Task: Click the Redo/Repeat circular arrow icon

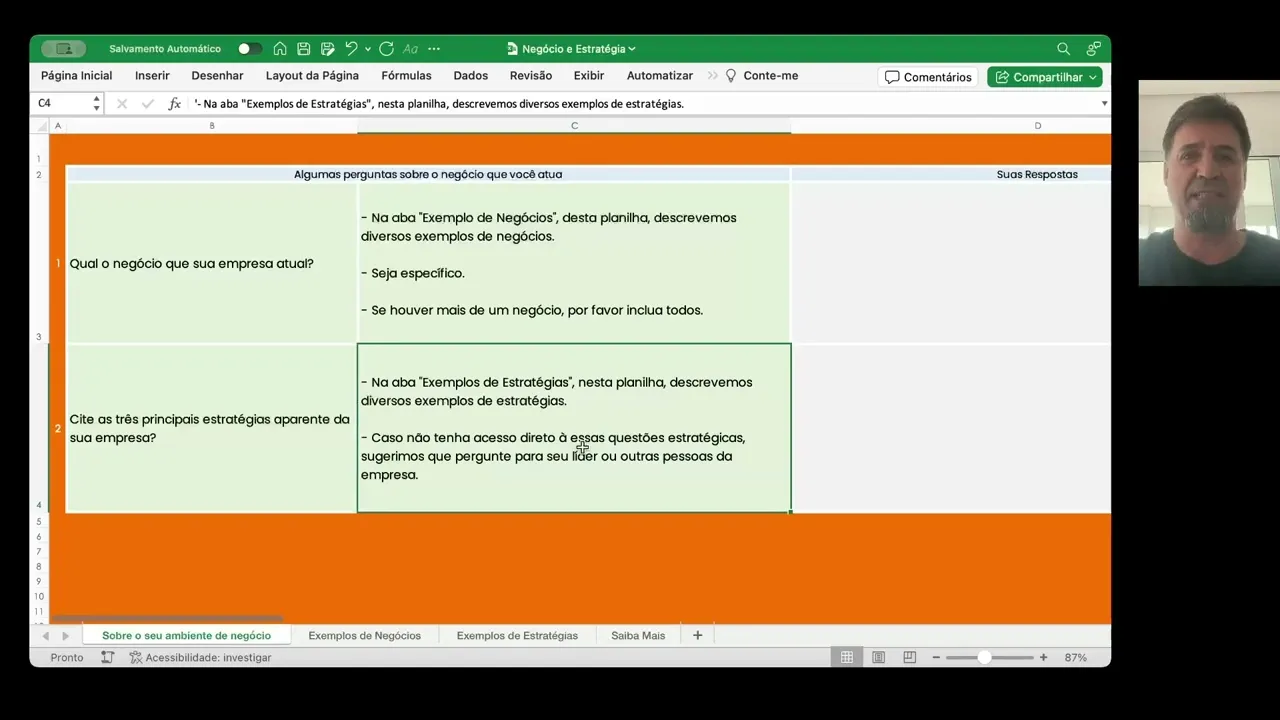Action: tap(386, 49)
